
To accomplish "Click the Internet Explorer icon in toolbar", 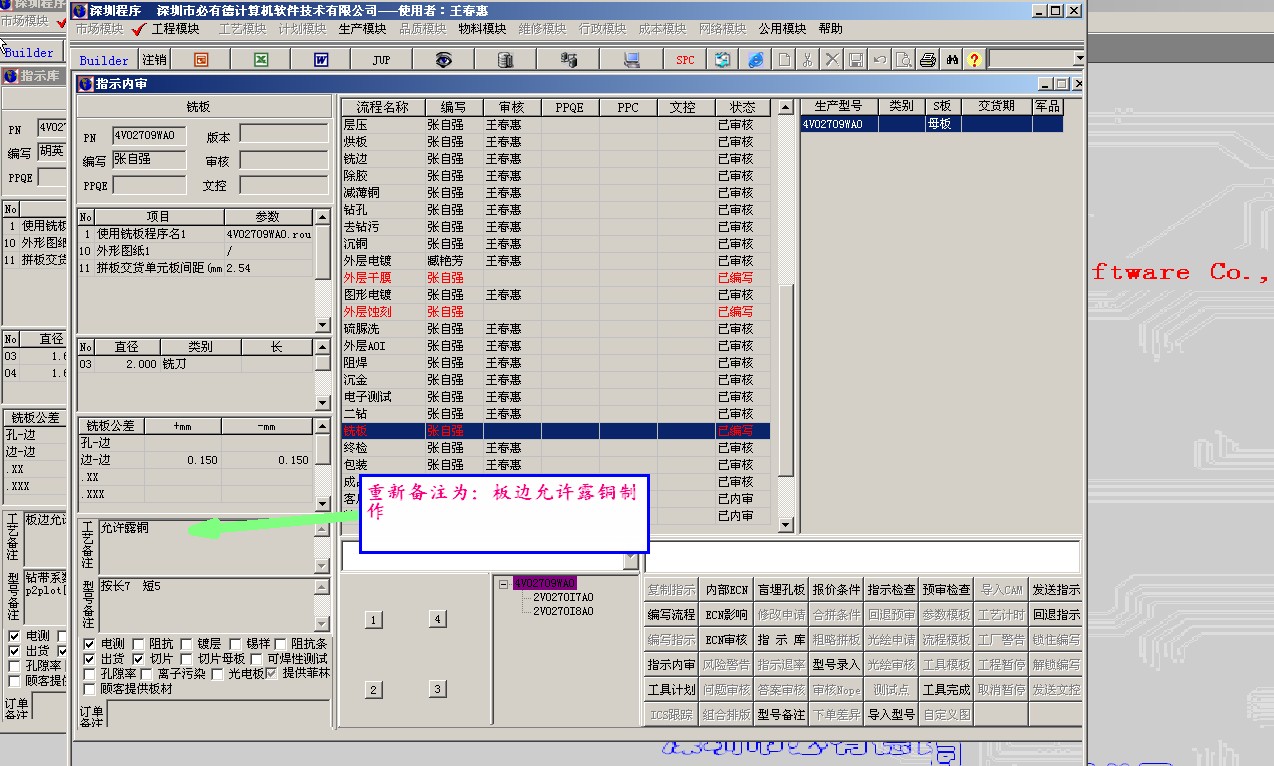I will [x=755, y=60].
